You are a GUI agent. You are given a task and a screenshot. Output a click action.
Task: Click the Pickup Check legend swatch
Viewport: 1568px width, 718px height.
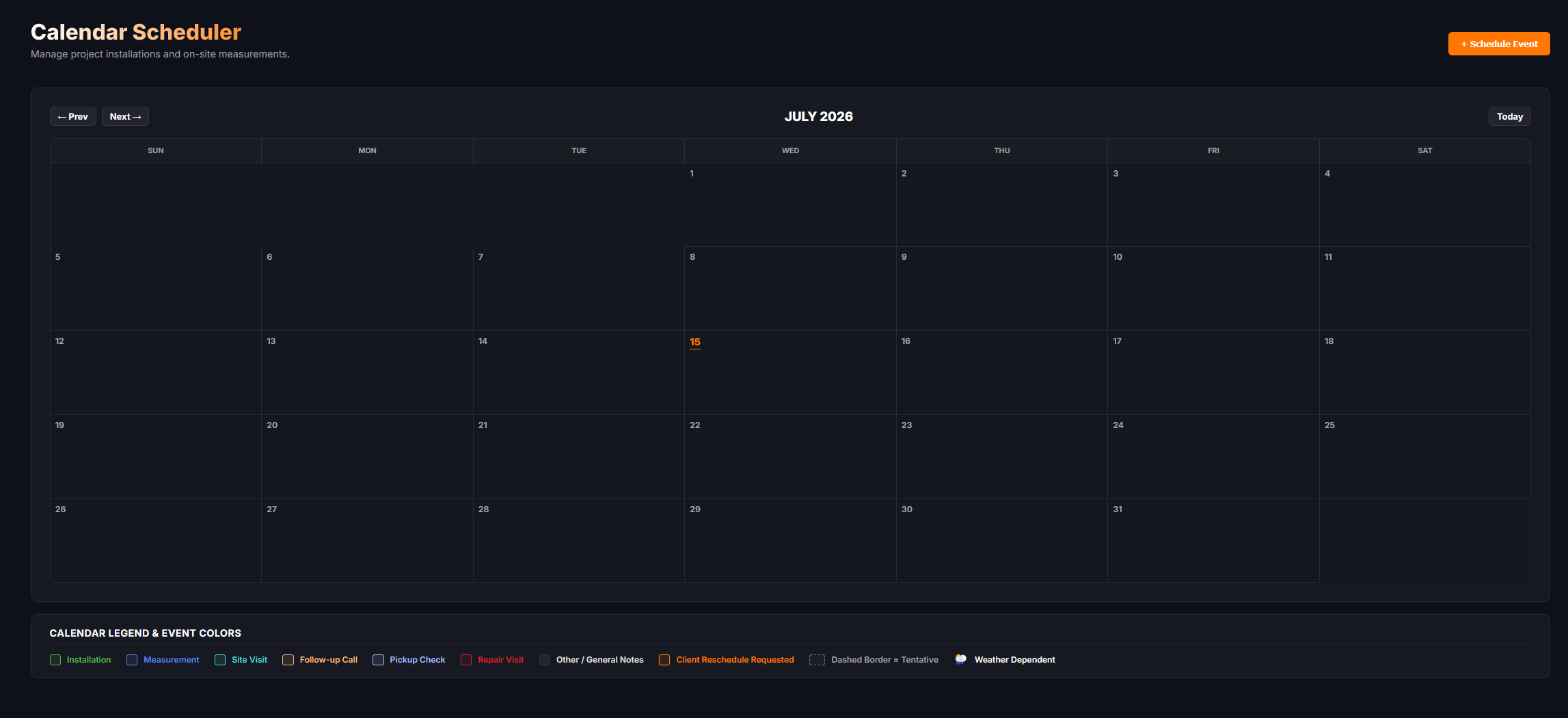point(378,660)
